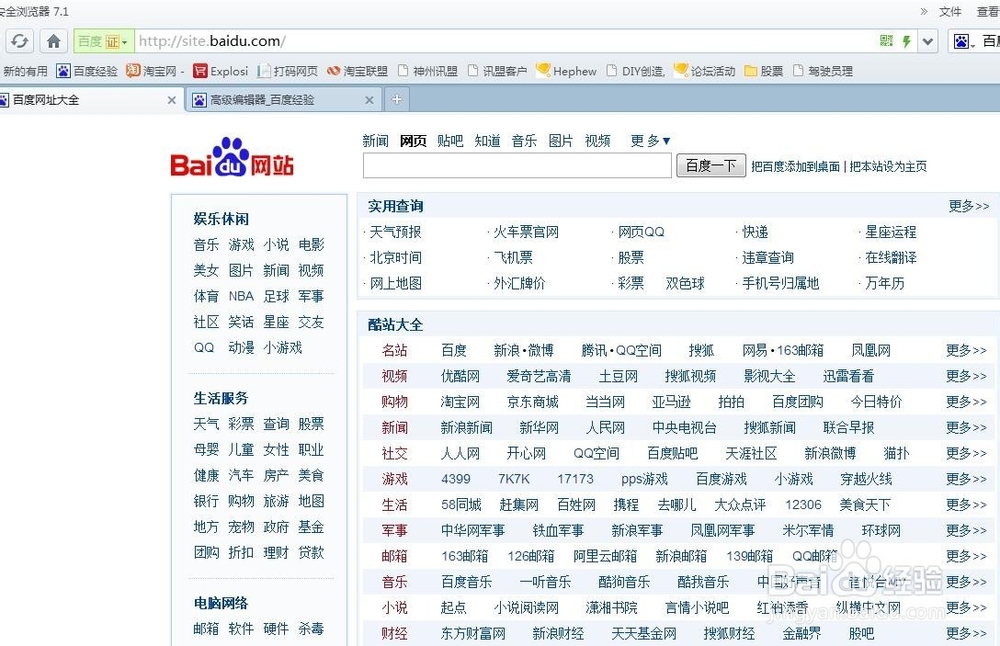The image size is (1000, 646).
Task: Open the 神州讯盟 bookmark
Action: click(x=427, y=71)
